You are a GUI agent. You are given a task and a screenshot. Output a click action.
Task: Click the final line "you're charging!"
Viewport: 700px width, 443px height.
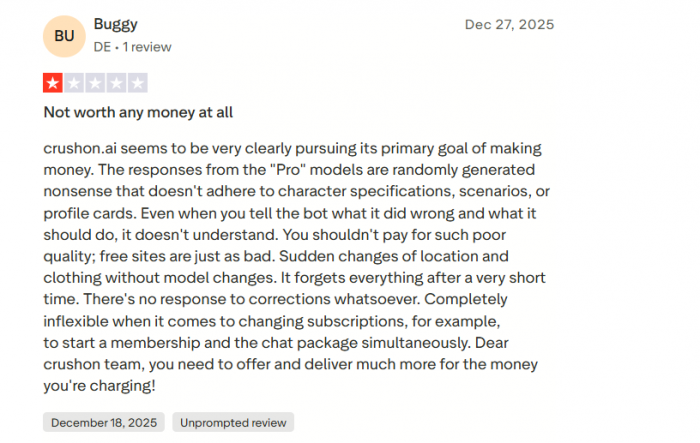[99, 385]
